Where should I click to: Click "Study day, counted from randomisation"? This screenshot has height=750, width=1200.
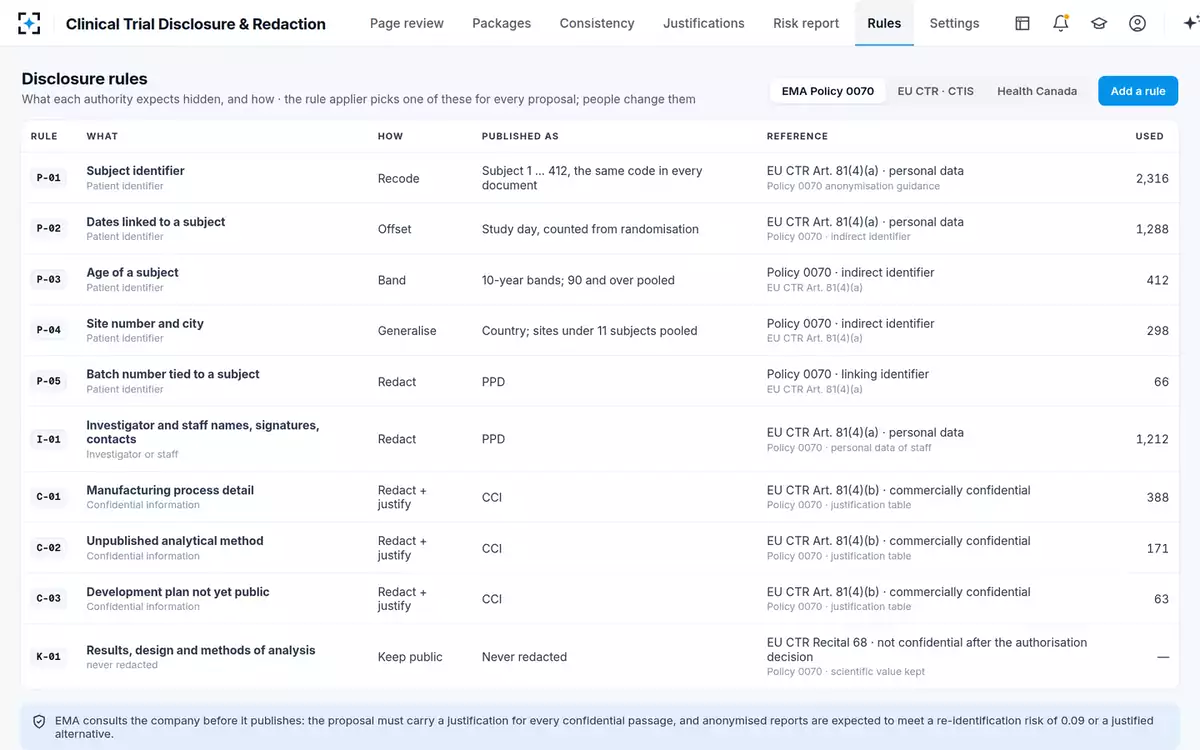tap(590, 229)
